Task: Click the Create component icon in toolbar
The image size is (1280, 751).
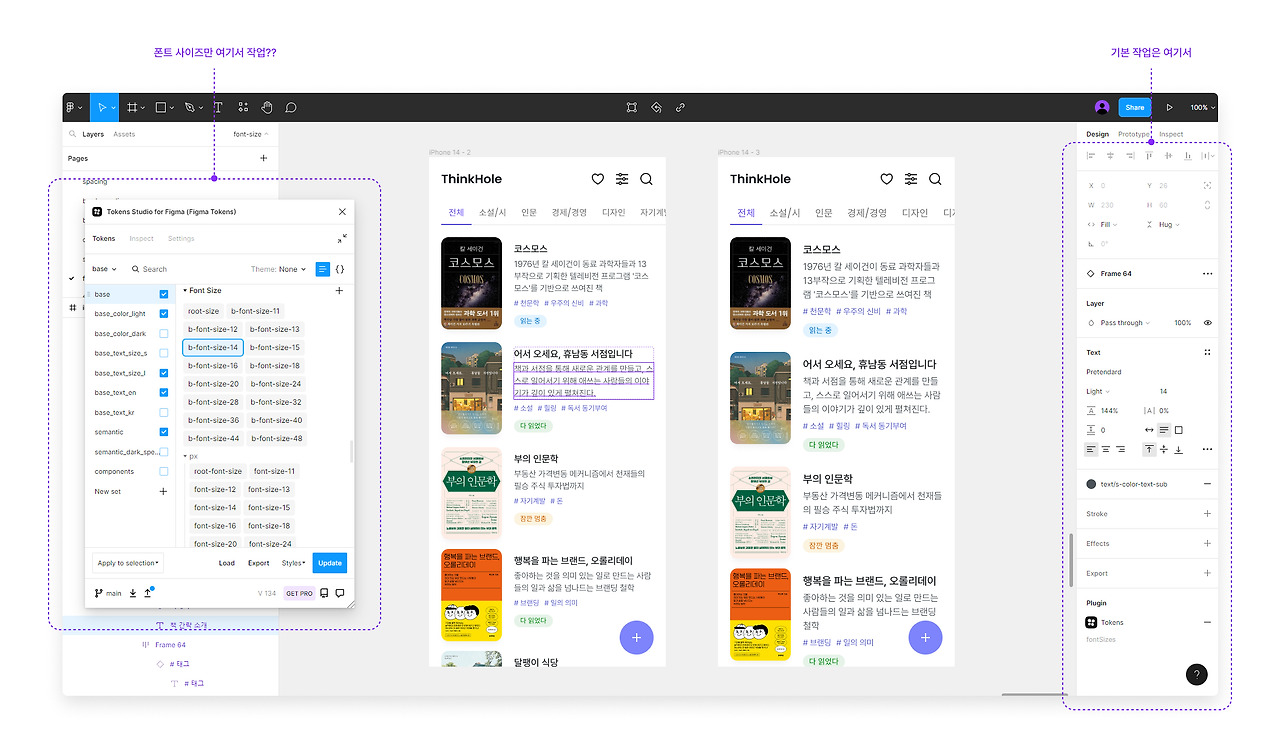Action: [x=657, y=107]
